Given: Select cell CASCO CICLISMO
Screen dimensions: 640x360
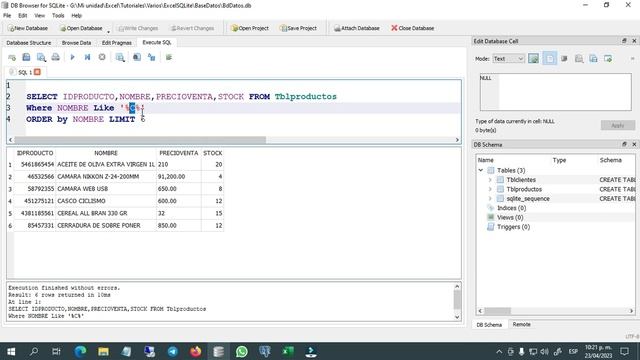Looking at the screenshot, I should pos(106,201).
